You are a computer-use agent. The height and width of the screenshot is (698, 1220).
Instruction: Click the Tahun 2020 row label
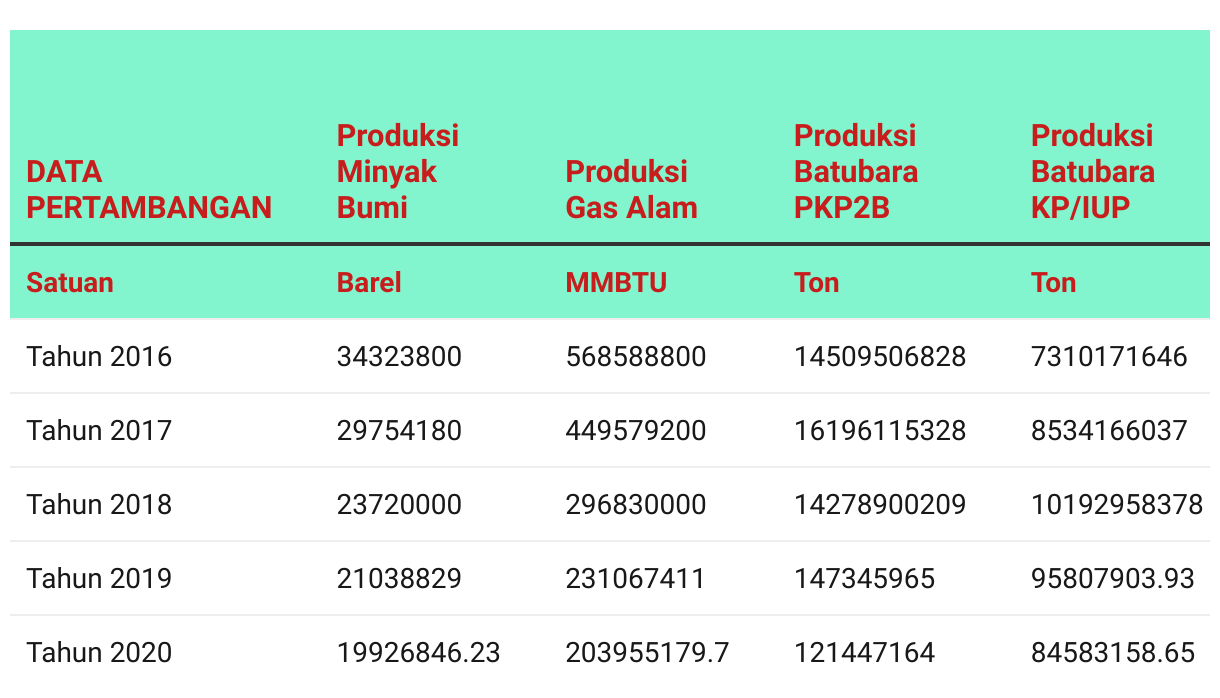coord(99,652)
